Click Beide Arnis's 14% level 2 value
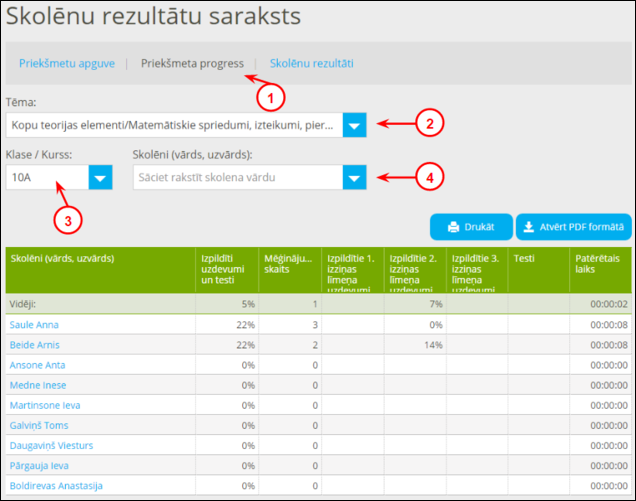This screenshot has height=501, width=636. coord(433,345)
